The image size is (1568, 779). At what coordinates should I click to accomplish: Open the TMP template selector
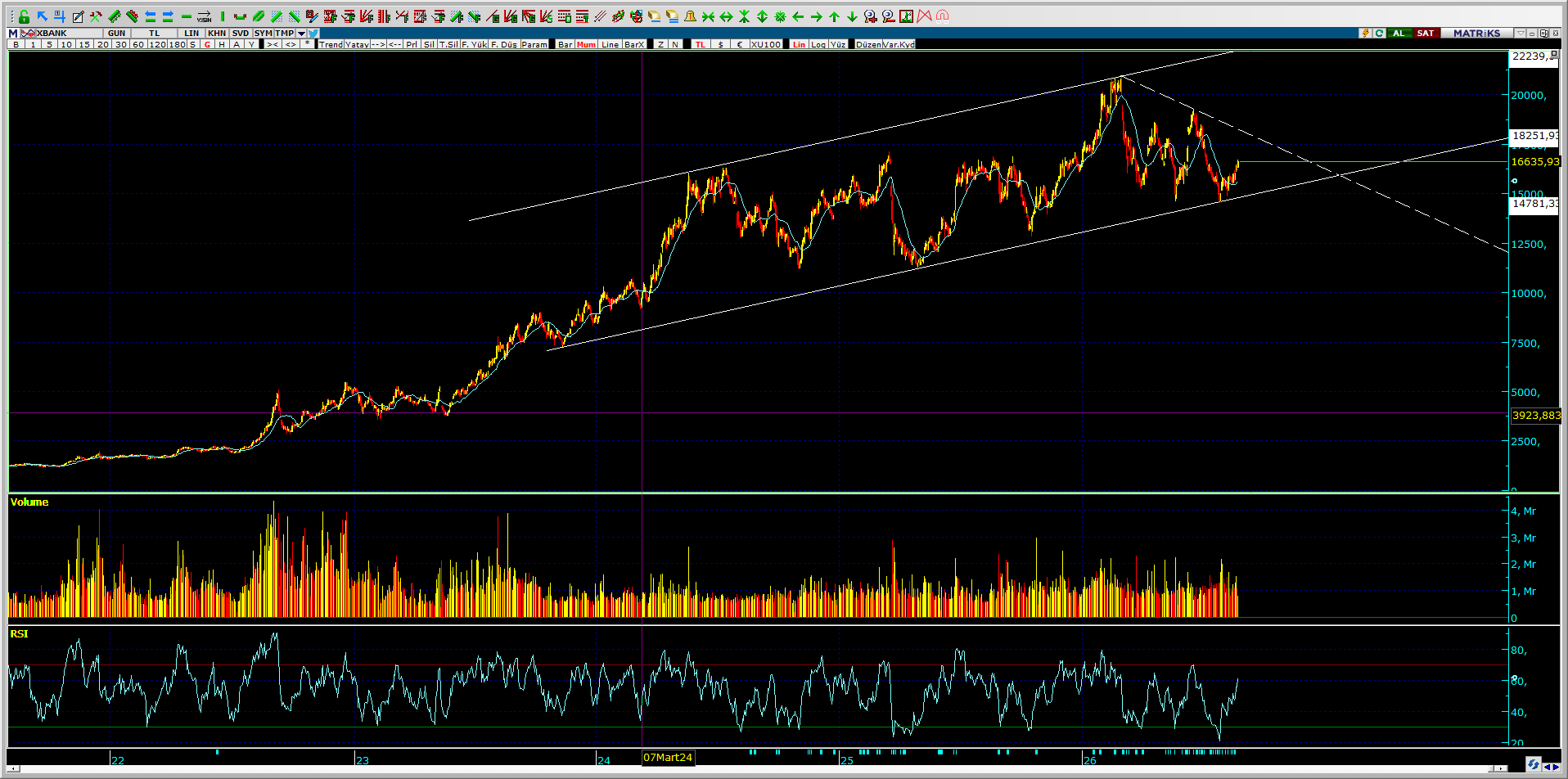point(285,34)
